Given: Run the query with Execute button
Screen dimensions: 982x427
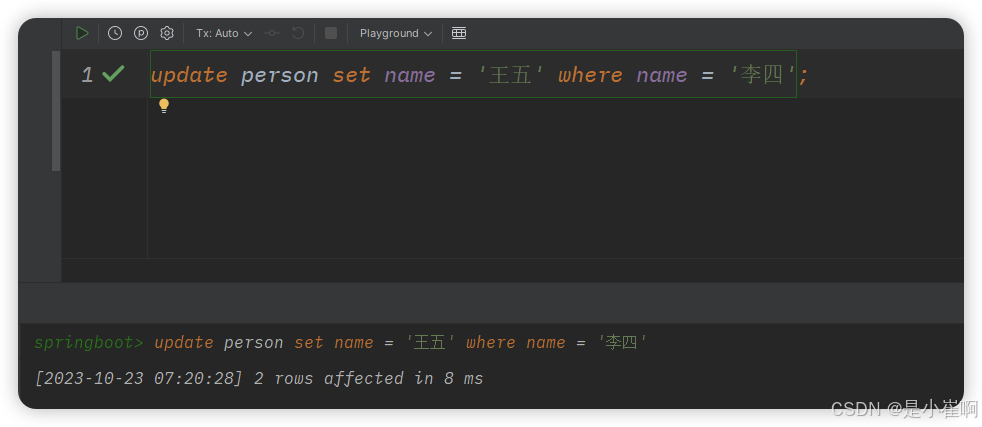Looking at the screenshot, I should click(82, 33).
